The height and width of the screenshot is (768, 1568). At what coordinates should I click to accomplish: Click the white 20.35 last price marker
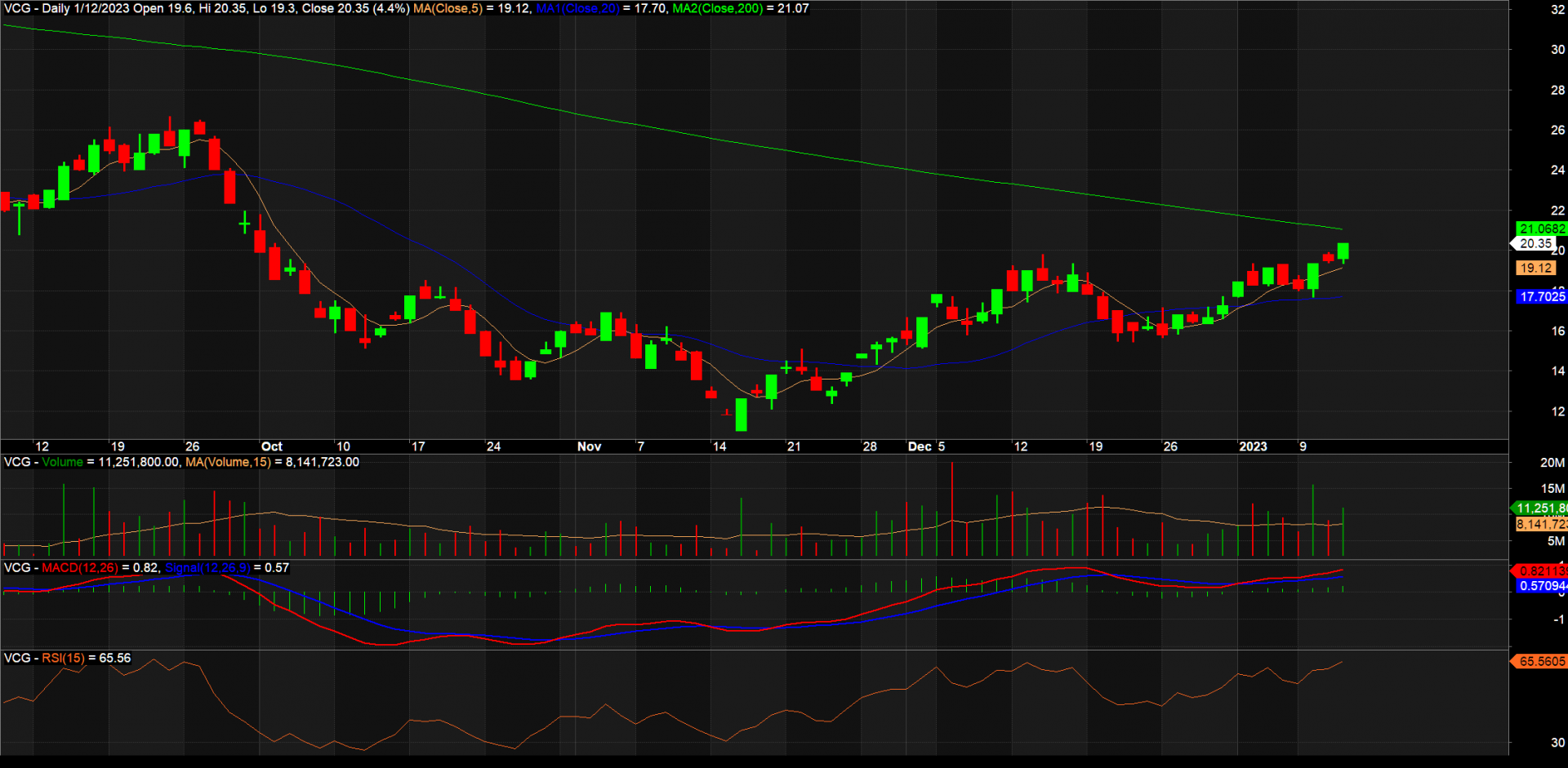[x=1535, y=243]
